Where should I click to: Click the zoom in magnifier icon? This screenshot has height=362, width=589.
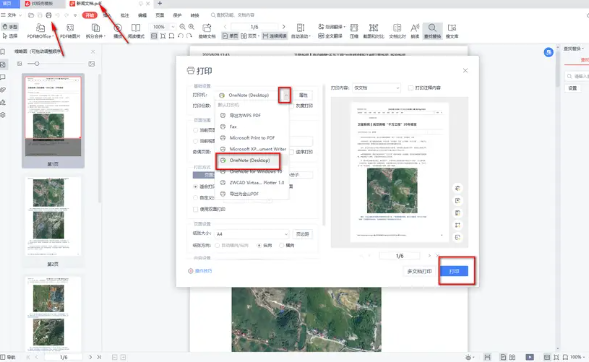[191, 27]
